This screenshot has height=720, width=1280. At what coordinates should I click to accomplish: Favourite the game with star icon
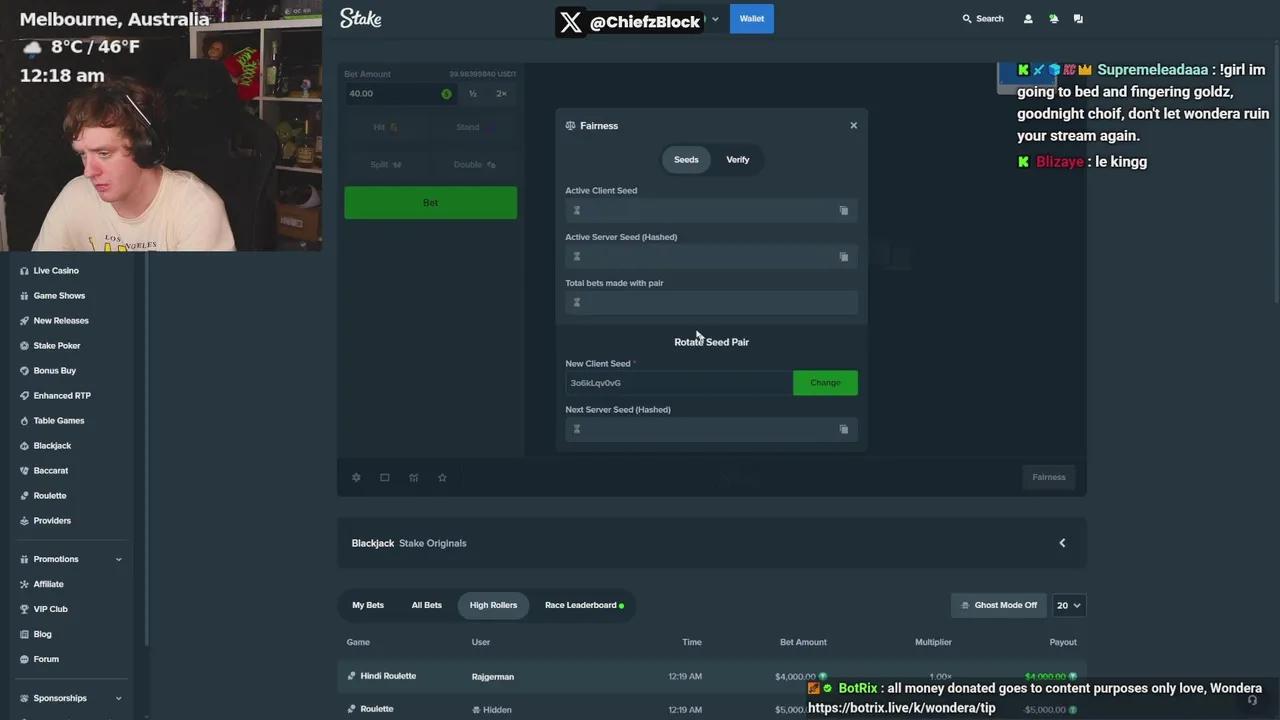pyautogui.click(x=442, y=478)
